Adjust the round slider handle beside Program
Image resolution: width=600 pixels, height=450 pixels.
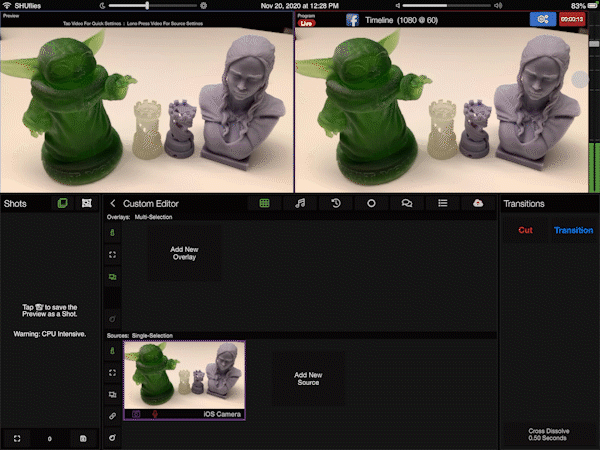(580, 80)
